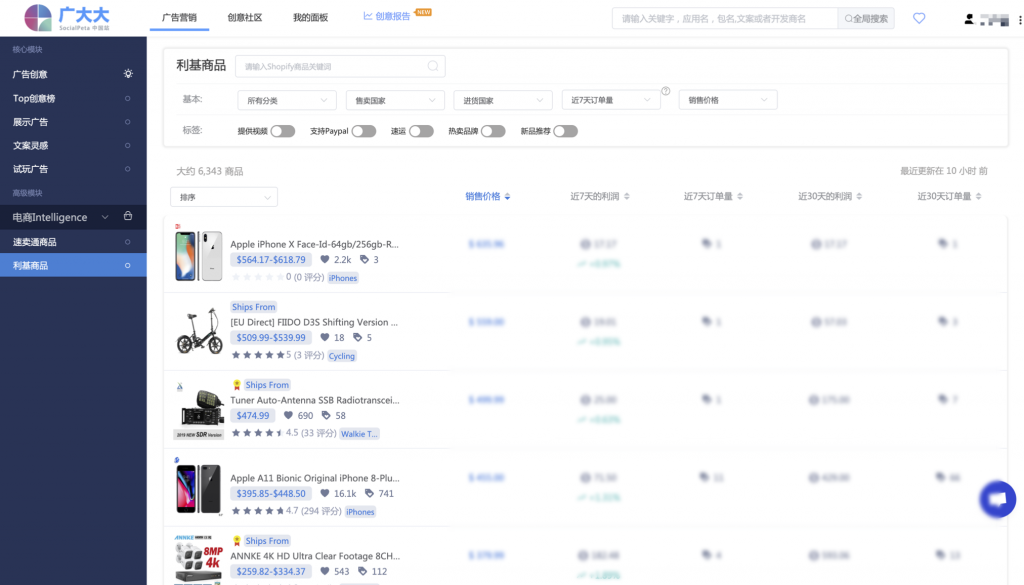Click the three-dot menu in header
Image resolution: width=1024 pixels, height=585 pixels.
click(1020, 20)
